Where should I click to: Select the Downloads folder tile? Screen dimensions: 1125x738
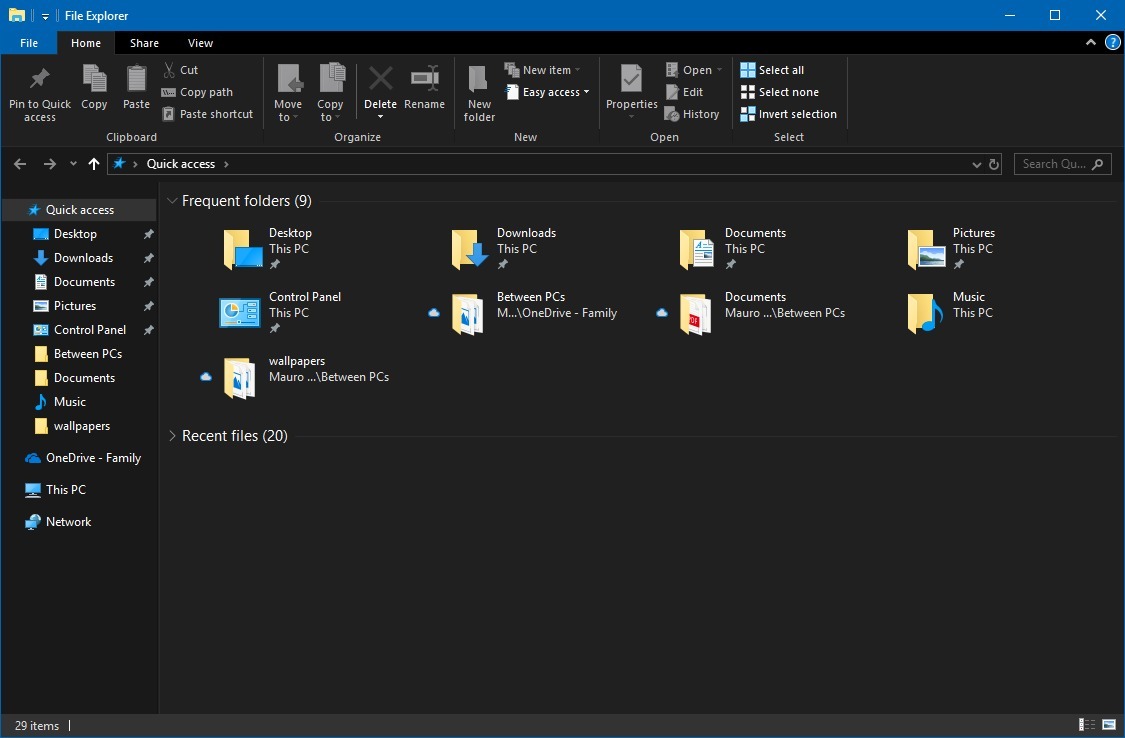tap(504, 249)
